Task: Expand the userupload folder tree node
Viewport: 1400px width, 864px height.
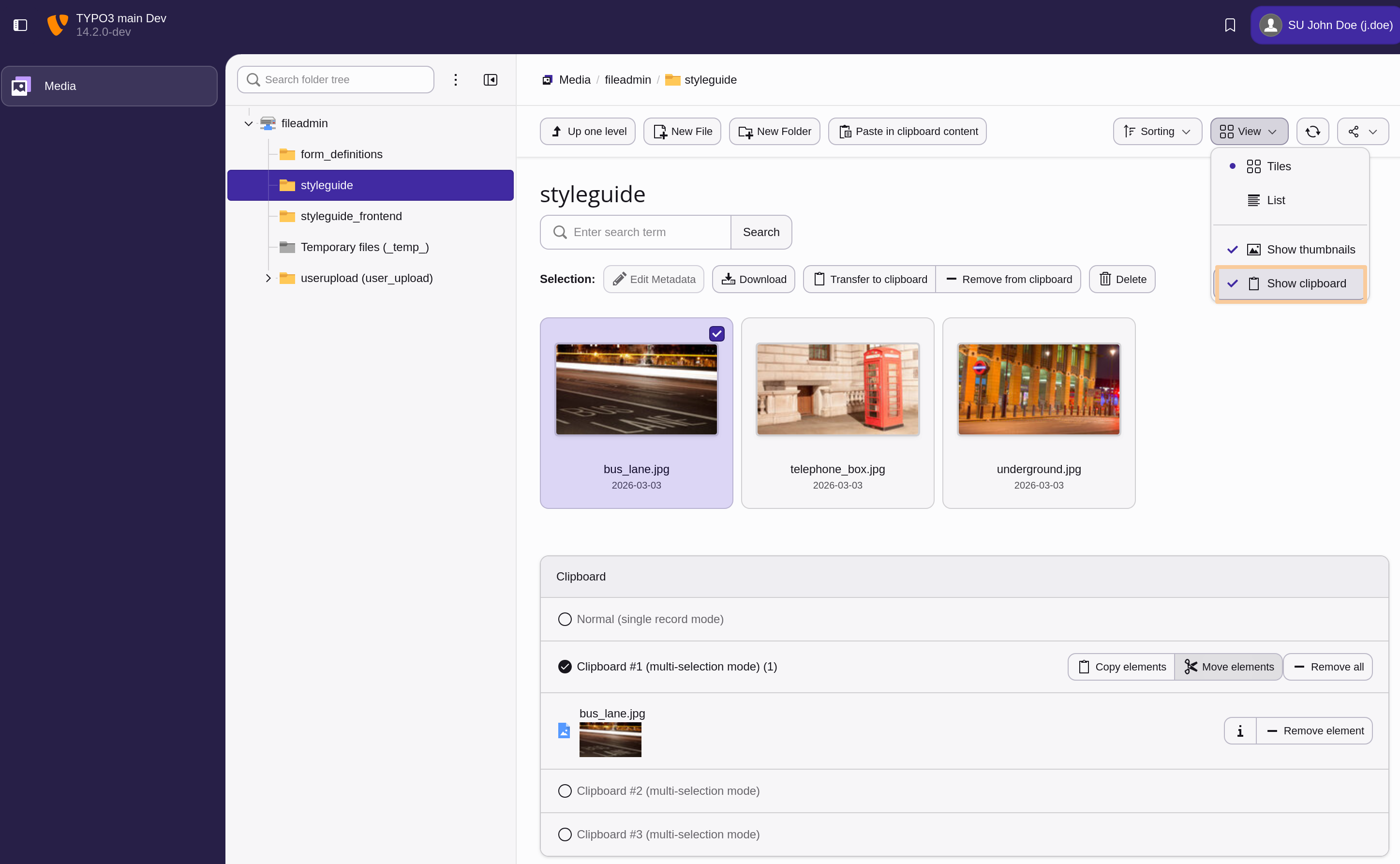Action: pyautogui.click(x=268, y=278)
